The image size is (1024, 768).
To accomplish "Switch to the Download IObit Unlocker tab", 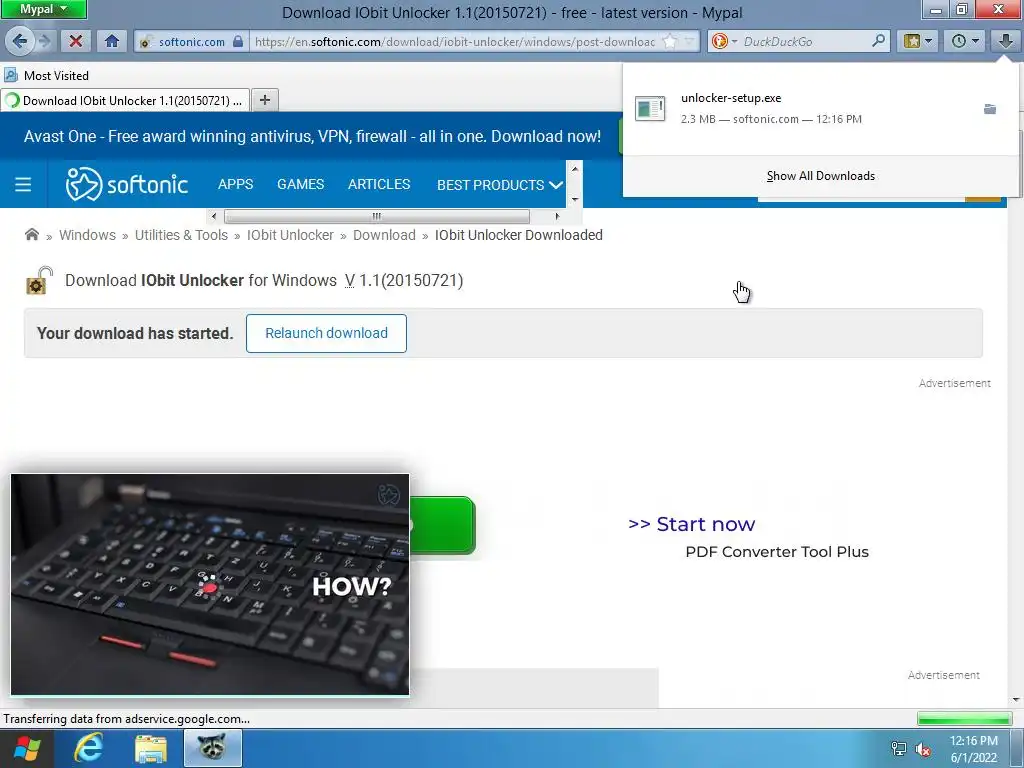I will pyautogui.click(x=125, y=100).
